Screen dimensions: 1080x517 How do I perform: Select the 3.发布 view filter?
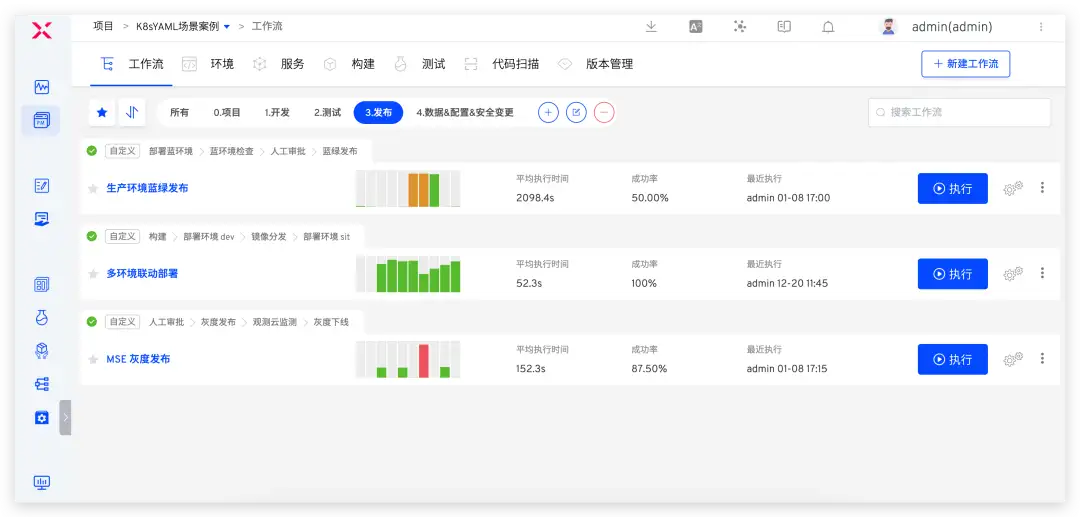378,112
